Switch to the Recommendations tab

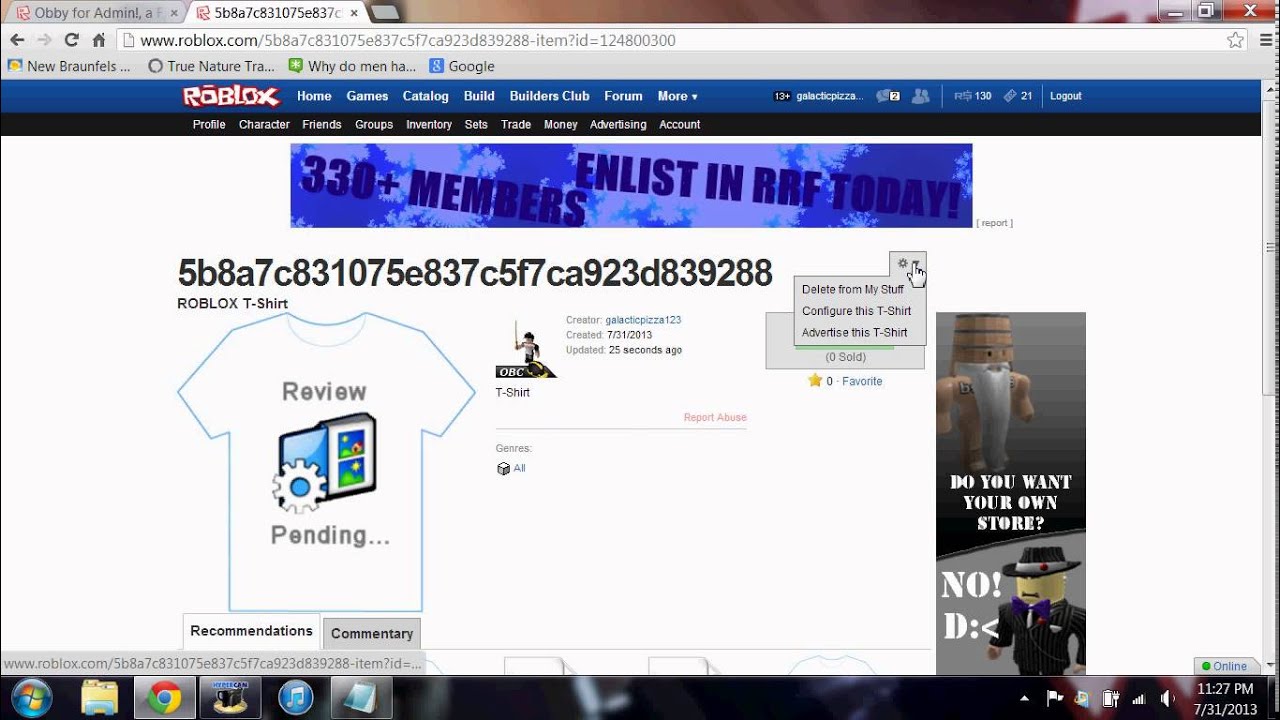[x=251, y=631]
